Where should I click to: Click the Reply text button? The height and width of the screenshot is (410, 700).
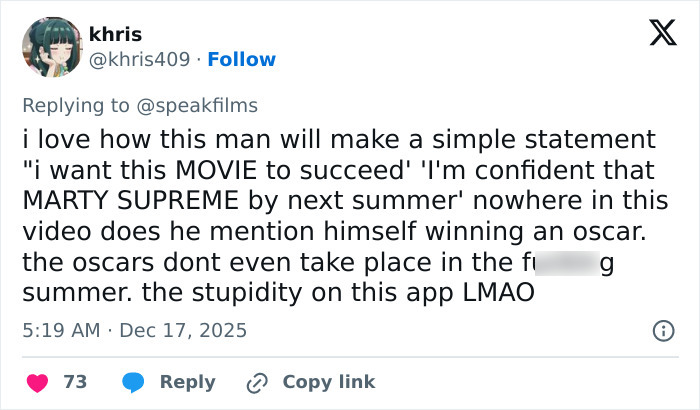[188, 382]
